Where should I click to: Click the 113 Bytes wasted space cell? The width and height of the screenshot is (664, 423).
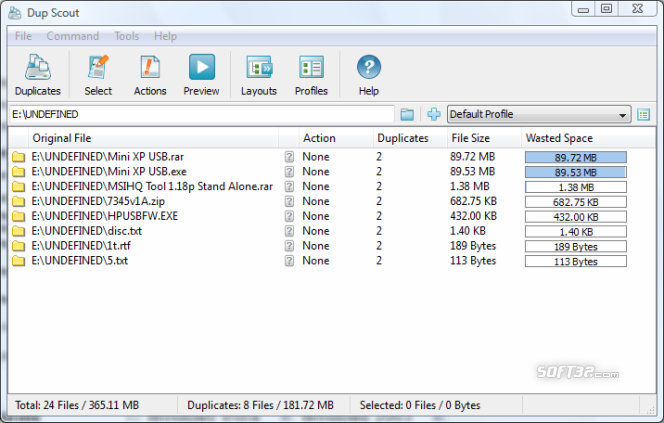[x=576, y=261]
